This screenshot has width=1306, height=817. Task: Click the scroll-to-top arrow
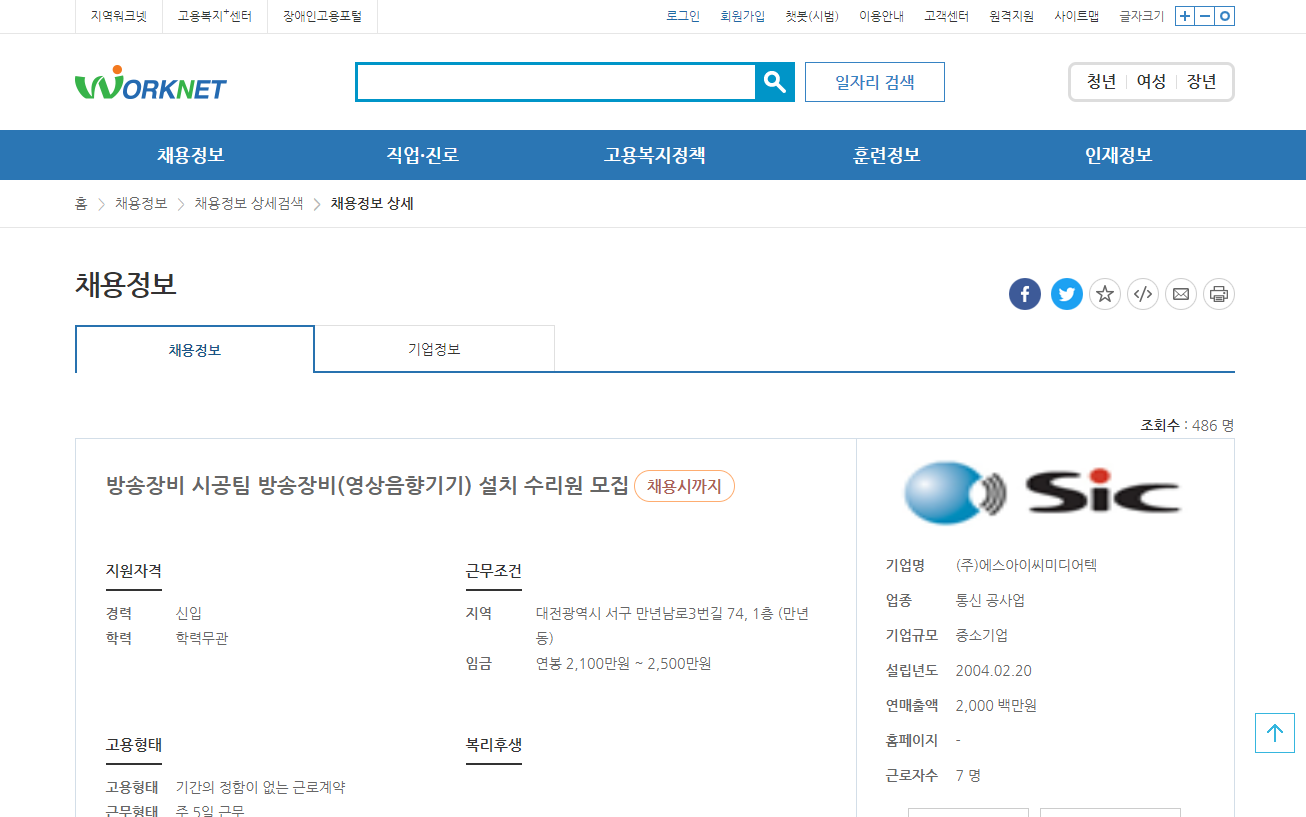point(1274,732)
